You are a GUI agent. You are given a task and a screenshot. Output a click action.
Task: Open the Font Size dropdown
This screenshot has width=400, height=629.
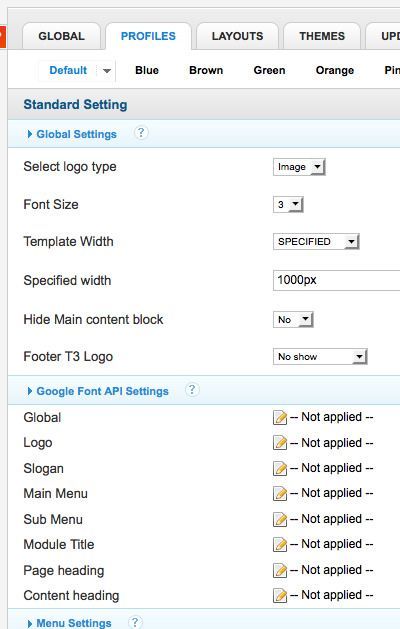(x=288, y=205)
